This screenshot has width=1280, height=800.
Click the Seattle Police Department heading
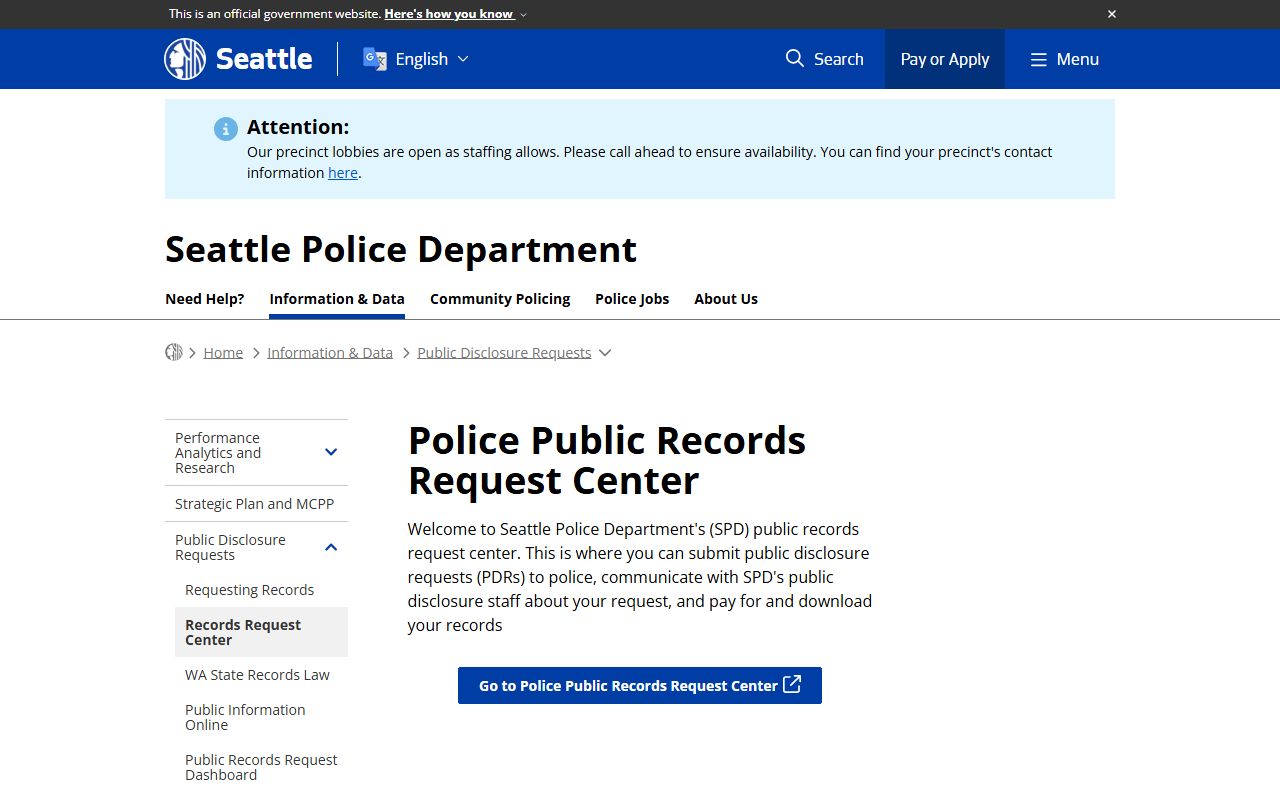[x=401, y=249]
